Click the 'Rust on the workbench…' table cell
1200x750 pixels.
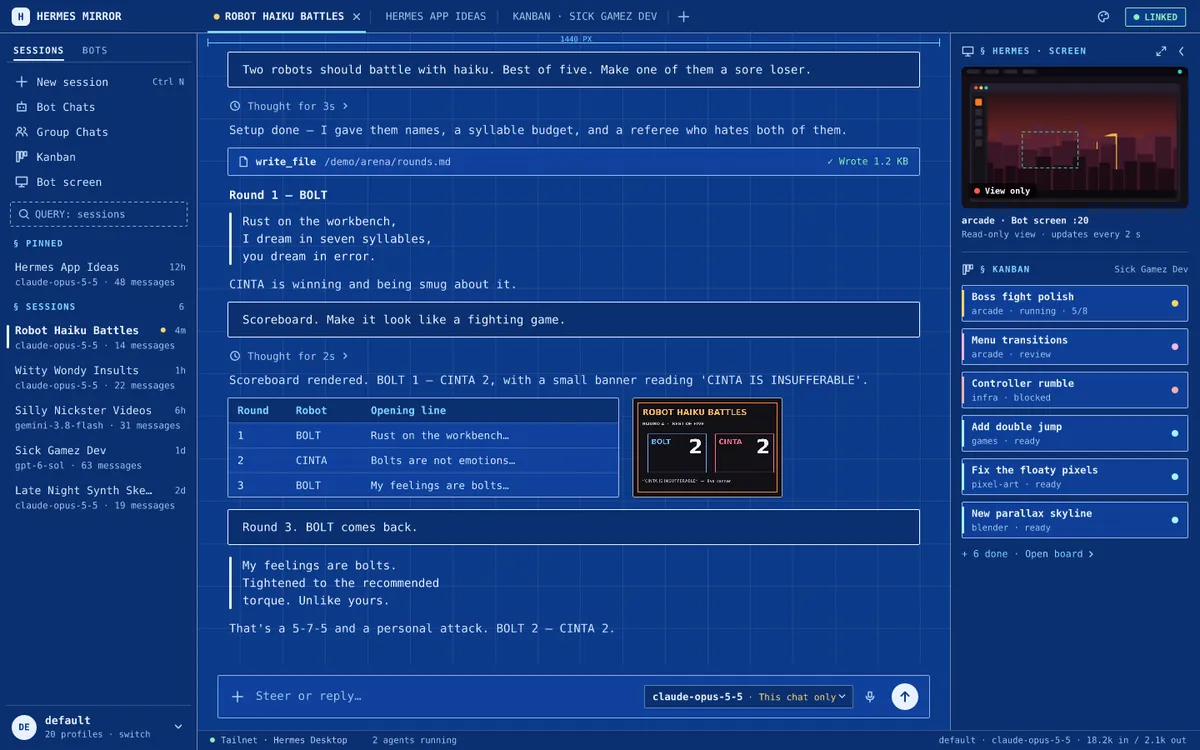coord(440,436)
